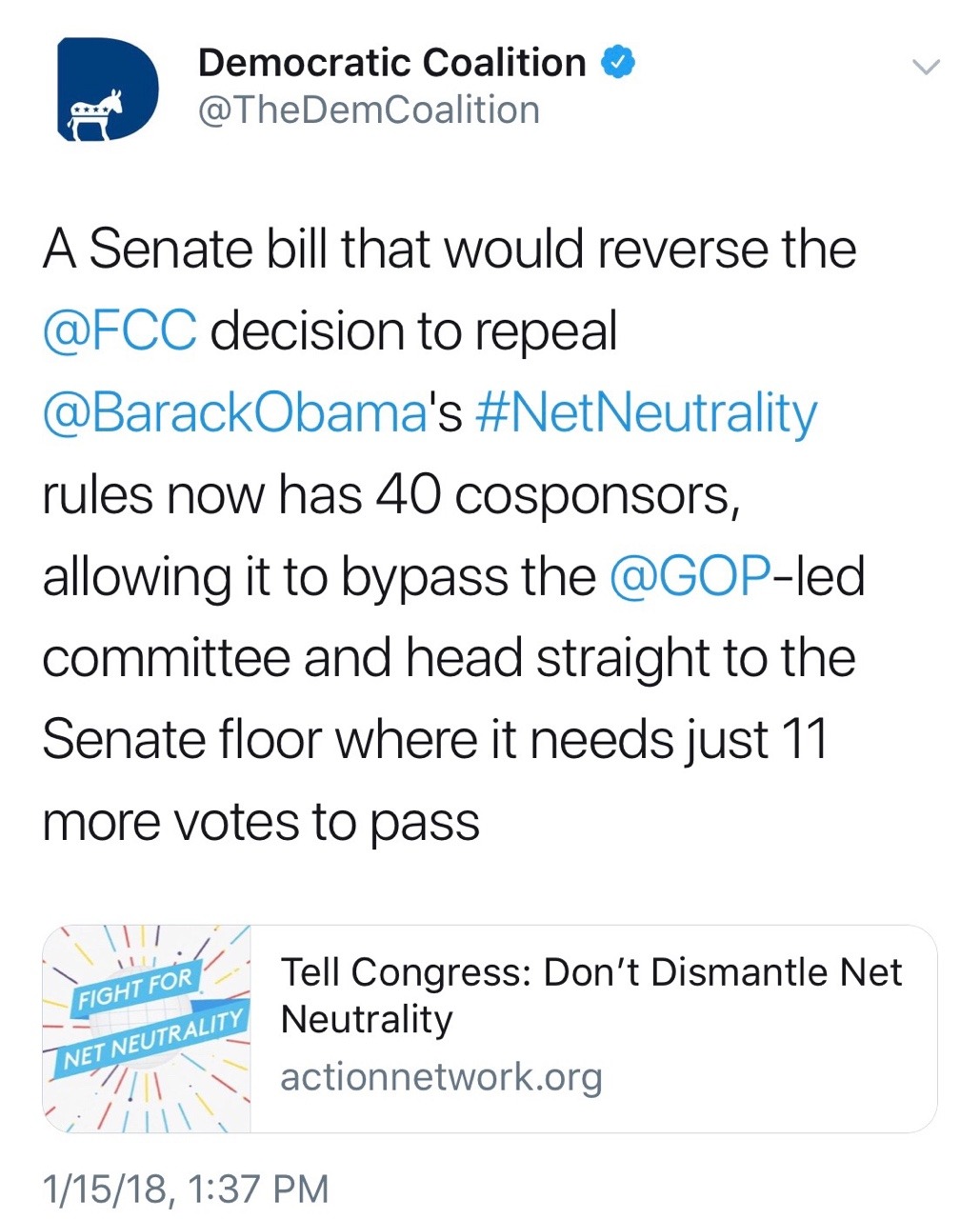Click the 1/15/18, 1:37 PM timestamp
The image size is (980, 1219).
[186, 1189]
